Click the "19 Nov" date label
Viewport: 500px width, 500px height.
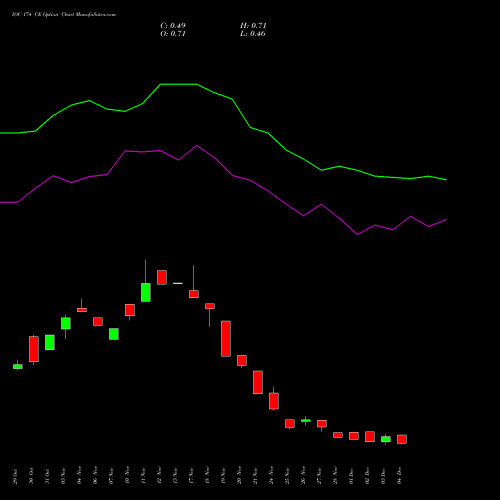(x=223, y=476)
